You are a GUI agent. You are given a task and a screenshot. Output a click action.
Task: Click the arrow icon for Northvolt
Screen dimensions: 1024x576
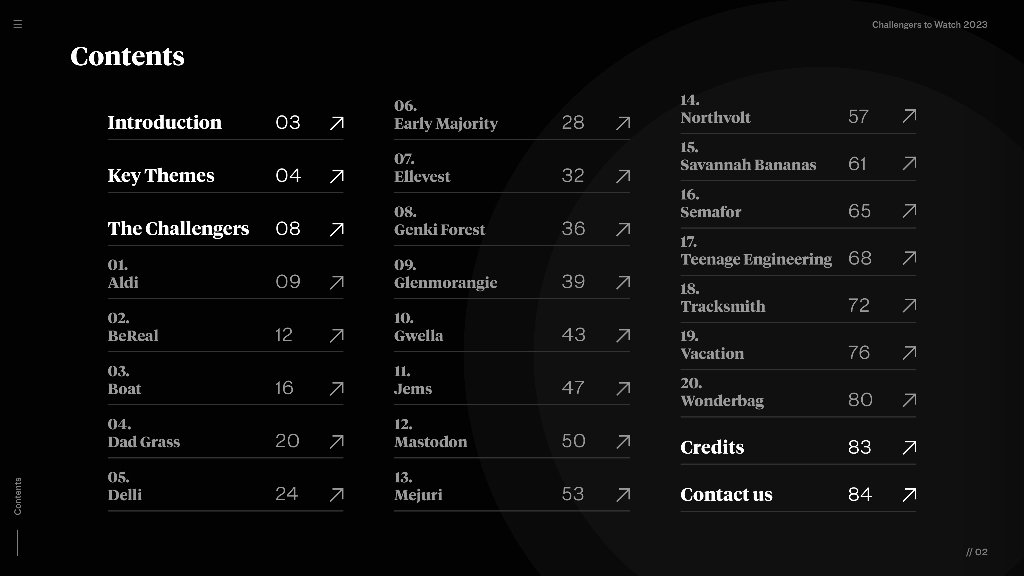[909, 117]
